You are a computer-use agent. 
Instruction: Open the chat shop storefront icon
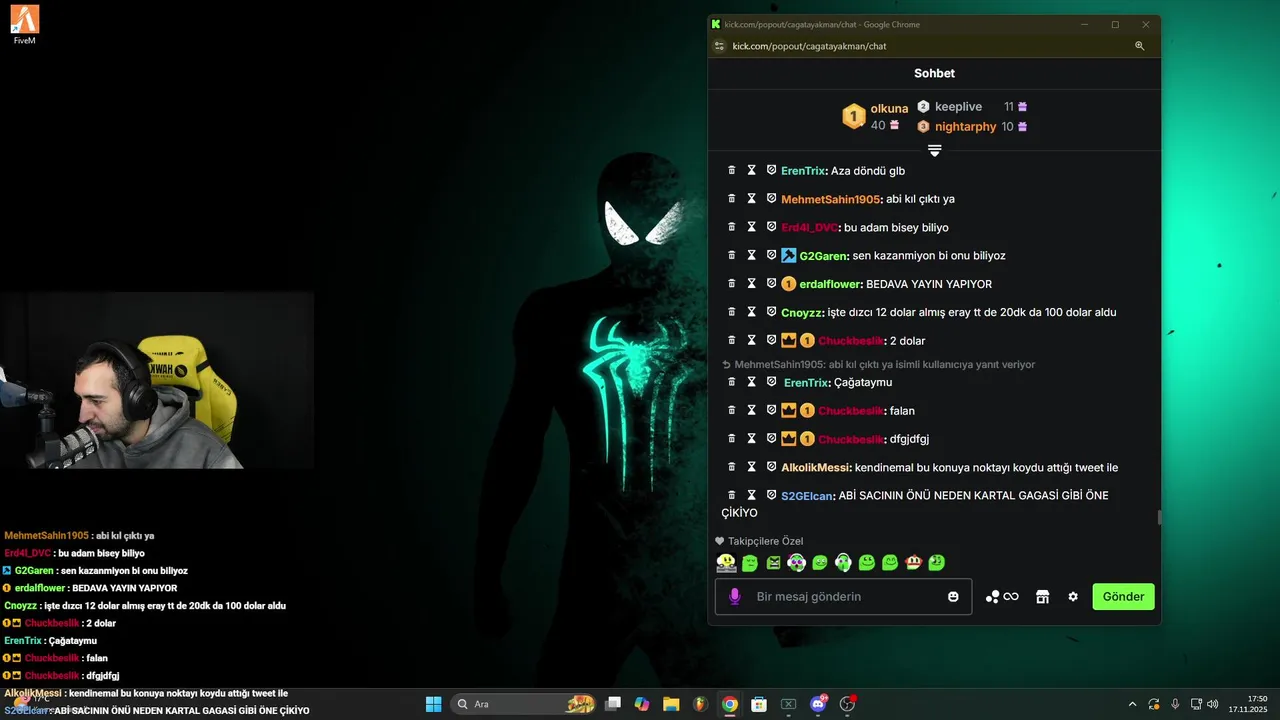pos(1042,596)
